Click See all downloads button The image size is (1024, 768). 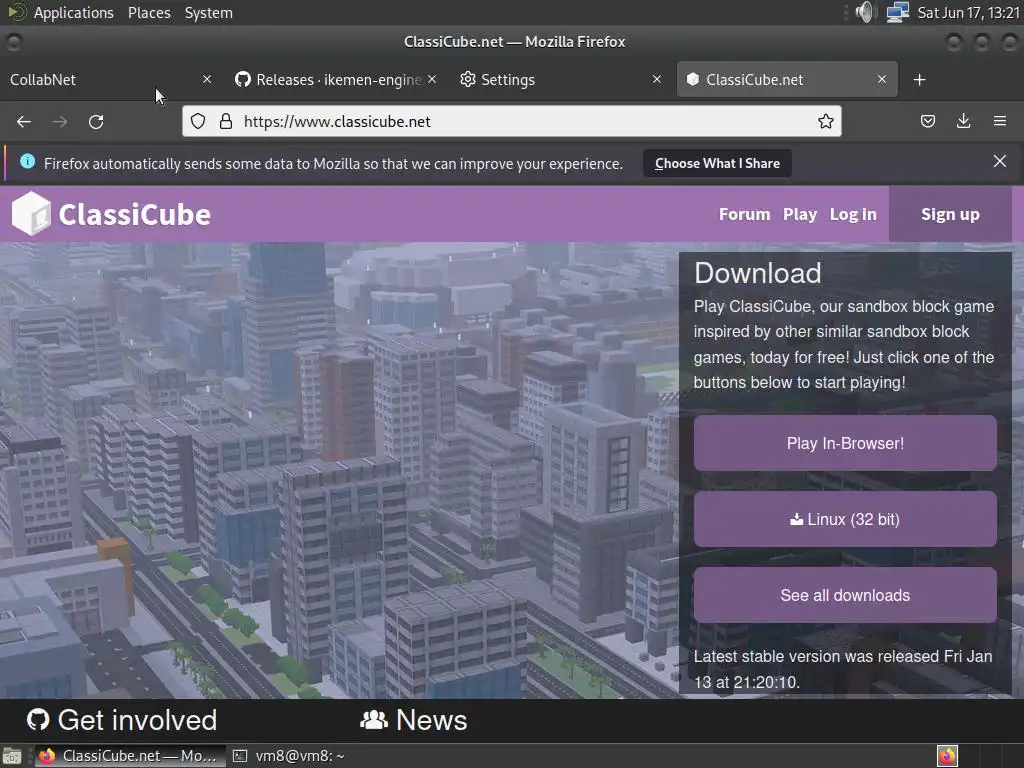tap(845, 595)
